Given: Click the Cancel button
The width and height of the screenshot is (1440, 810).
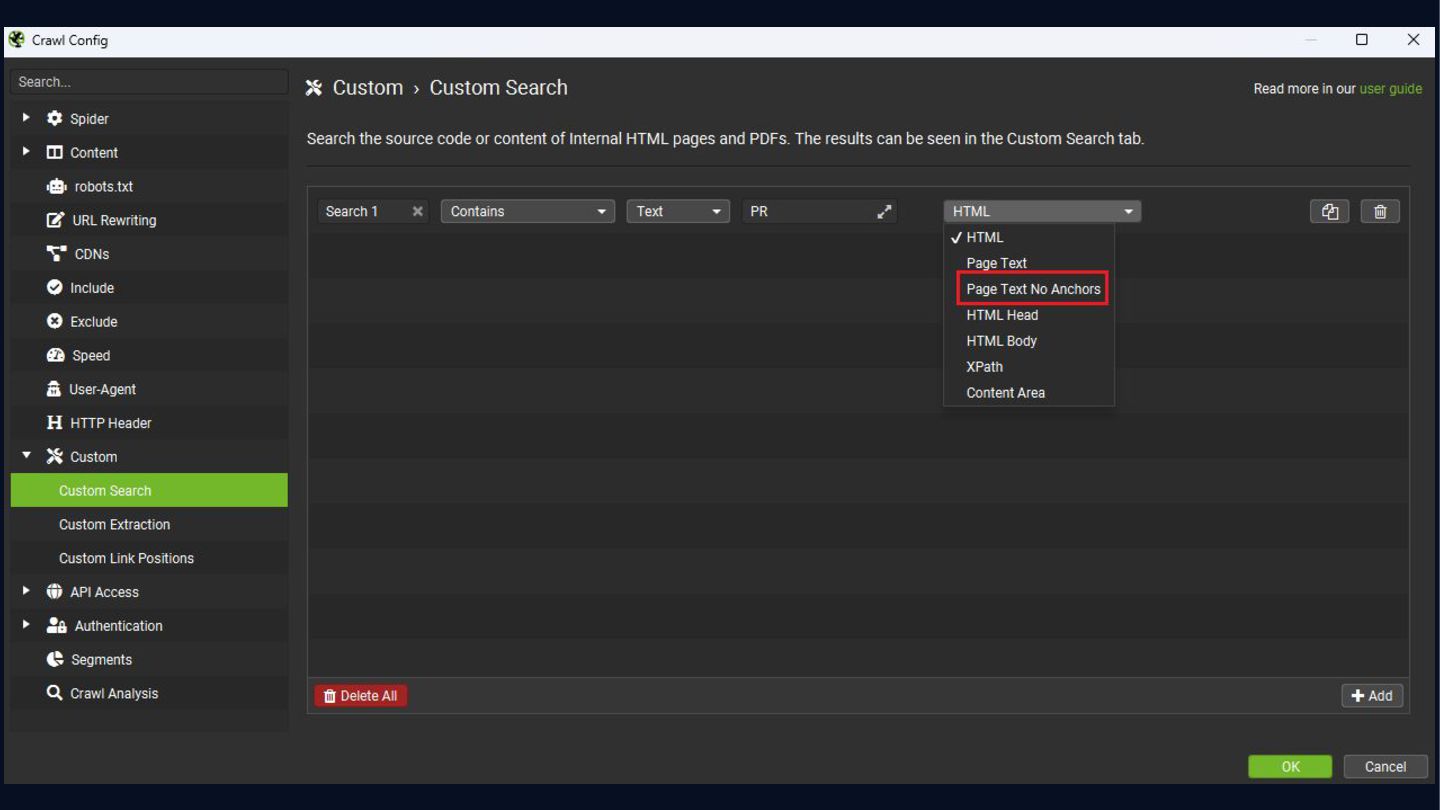Looking at the screenshot, I should pyautogui.click(x=1385, y=767).
